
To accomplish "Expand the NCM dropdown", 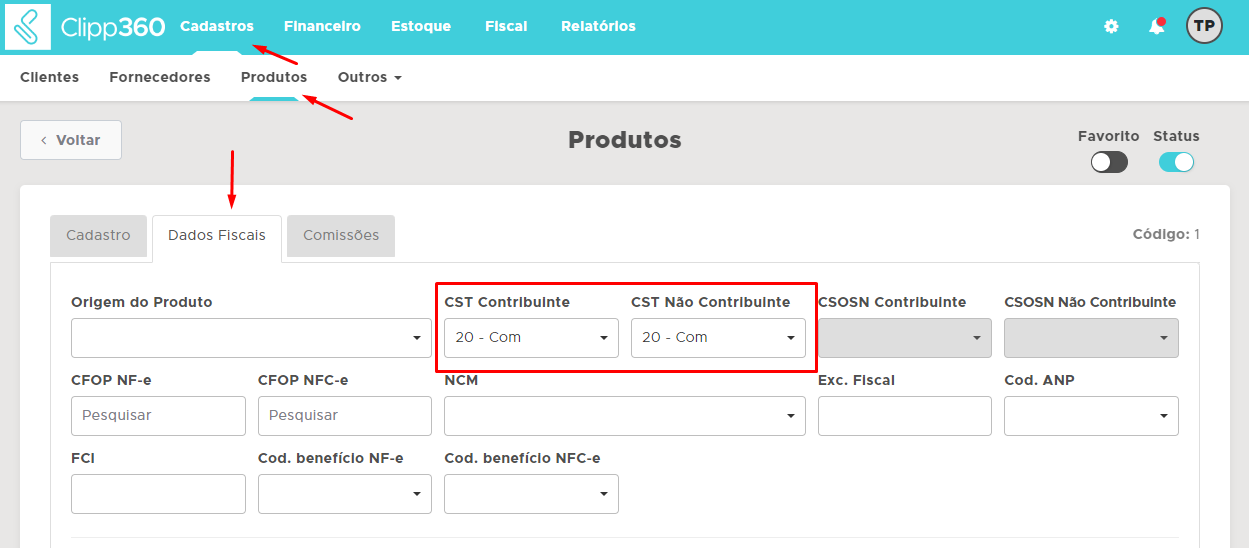I will (x=624, y=416).
